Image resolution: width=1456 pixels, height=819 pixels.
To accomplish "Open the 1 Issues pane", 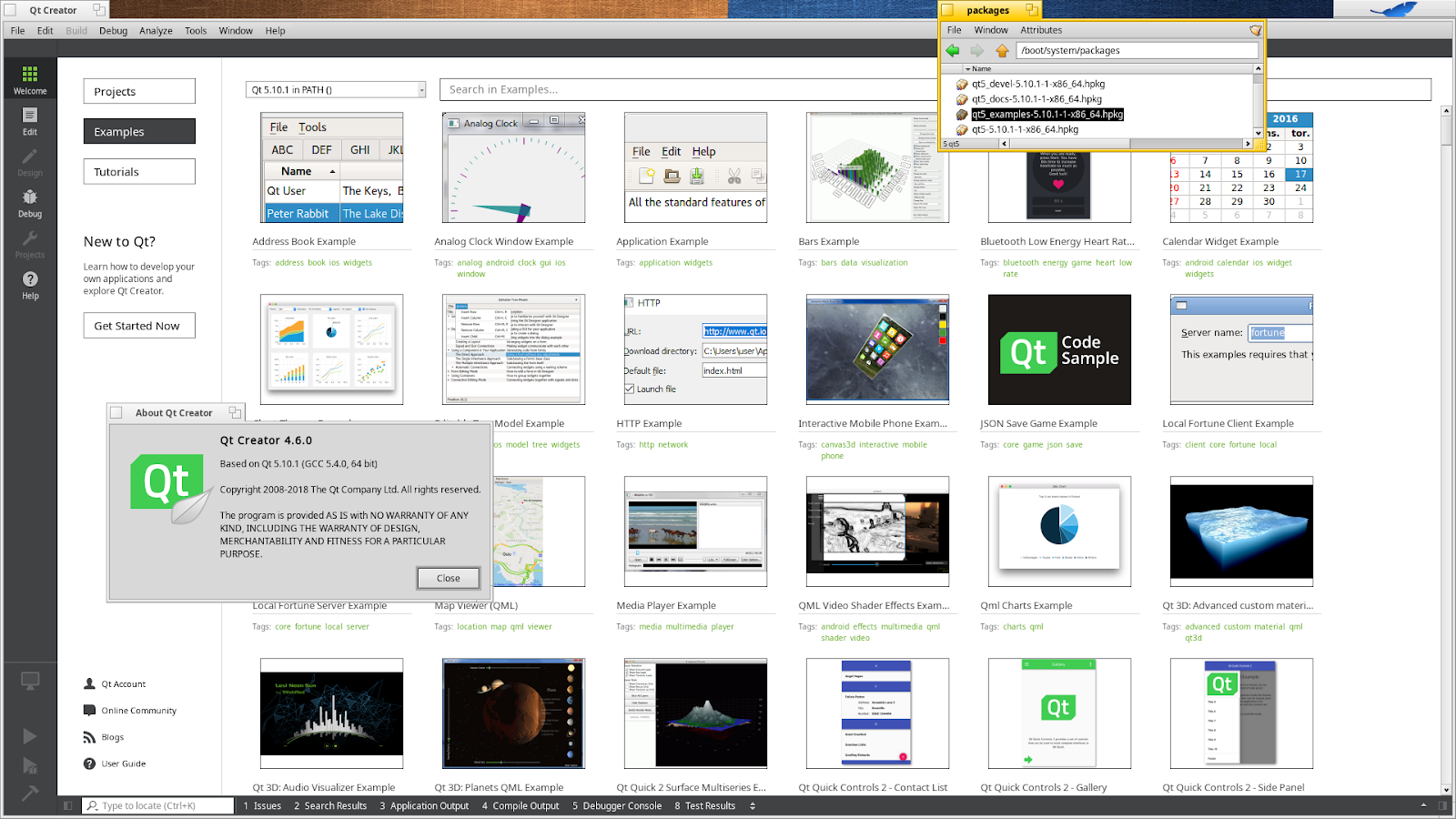I will [x=262, y=805].
